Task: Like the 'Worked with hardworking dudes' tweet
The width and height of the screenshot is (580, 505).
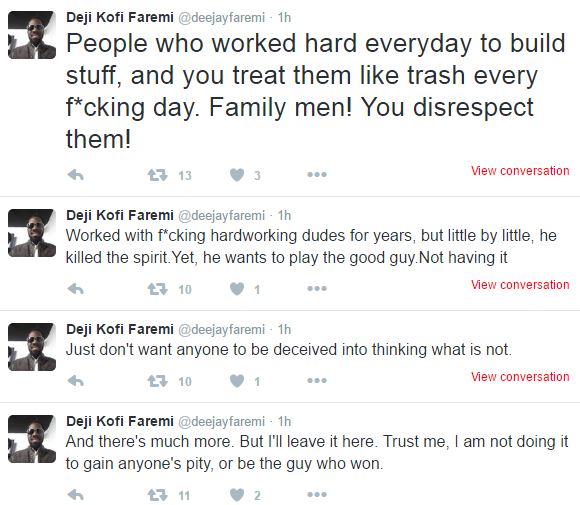Action: [237, 289]
